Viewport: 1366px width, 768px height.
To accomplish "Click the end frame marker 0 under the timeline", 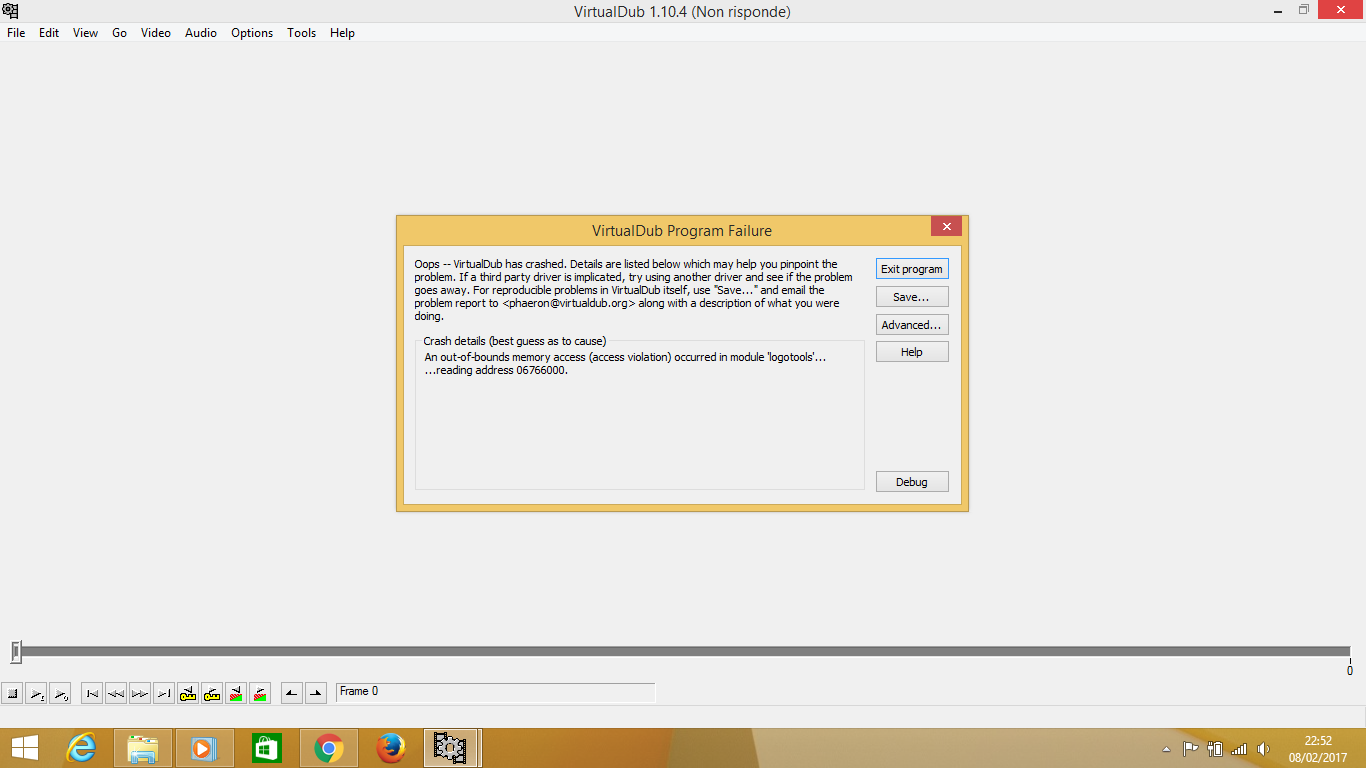I will (1350, 671).
